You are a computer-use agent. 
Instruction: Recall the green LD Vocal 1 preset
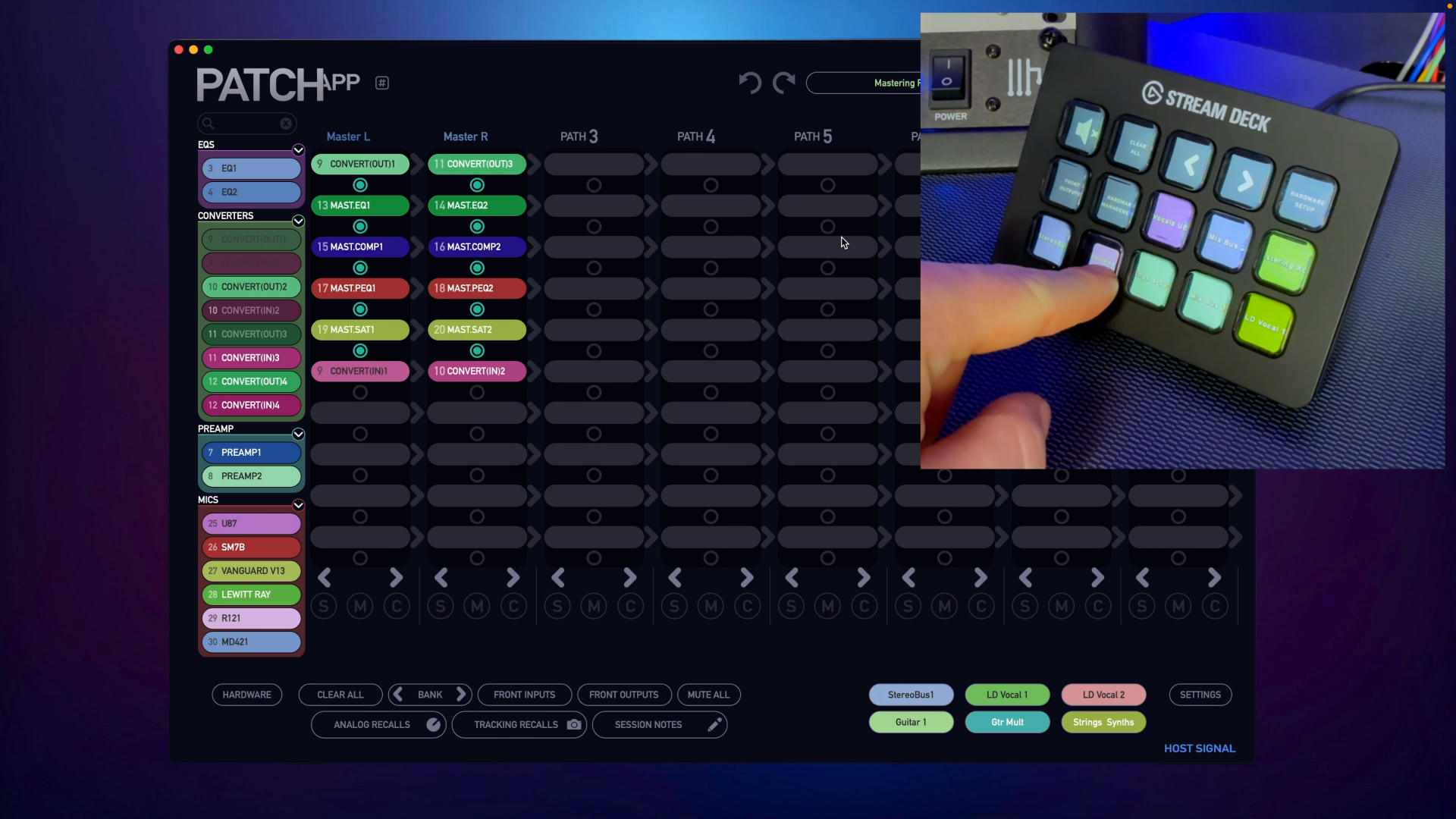coord(1007,695)
